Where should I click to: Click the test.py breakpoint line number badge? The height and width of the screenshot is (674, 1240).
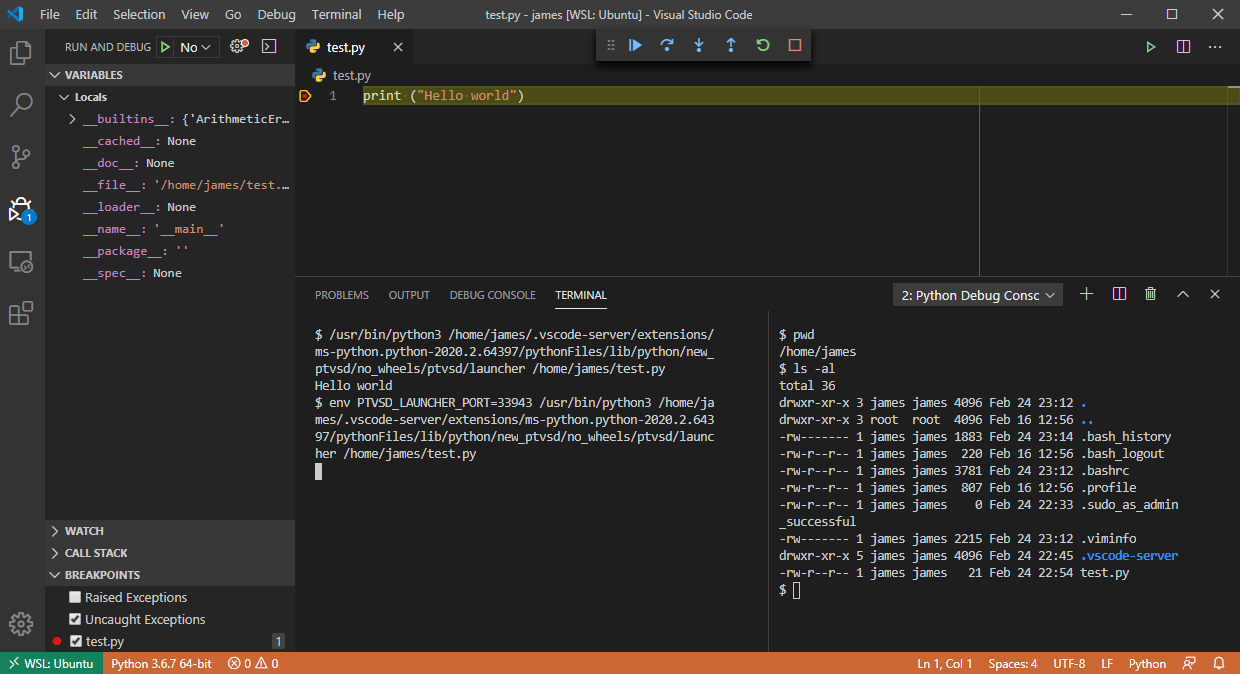[x=278, y=641]
